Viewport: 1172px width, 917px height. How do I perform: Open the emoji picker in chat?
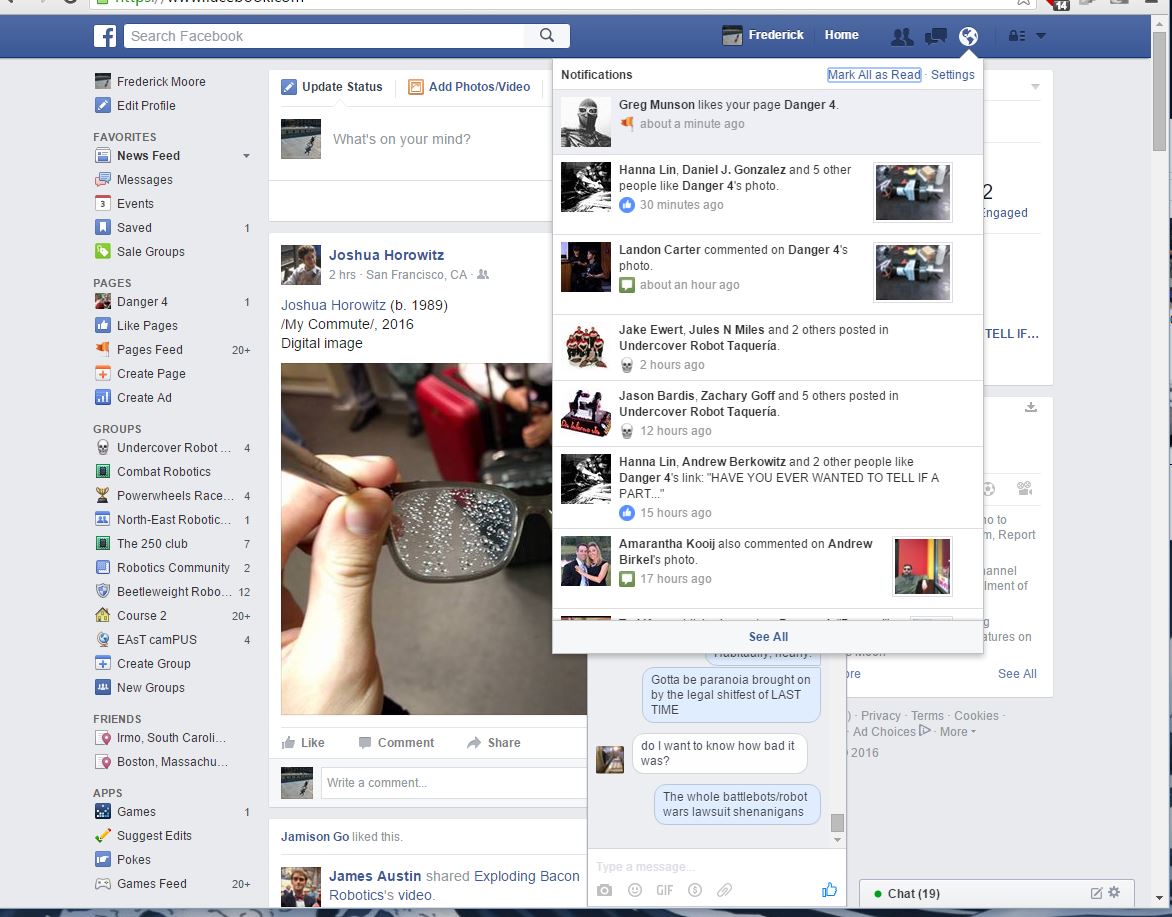click(x=634, y=890)
